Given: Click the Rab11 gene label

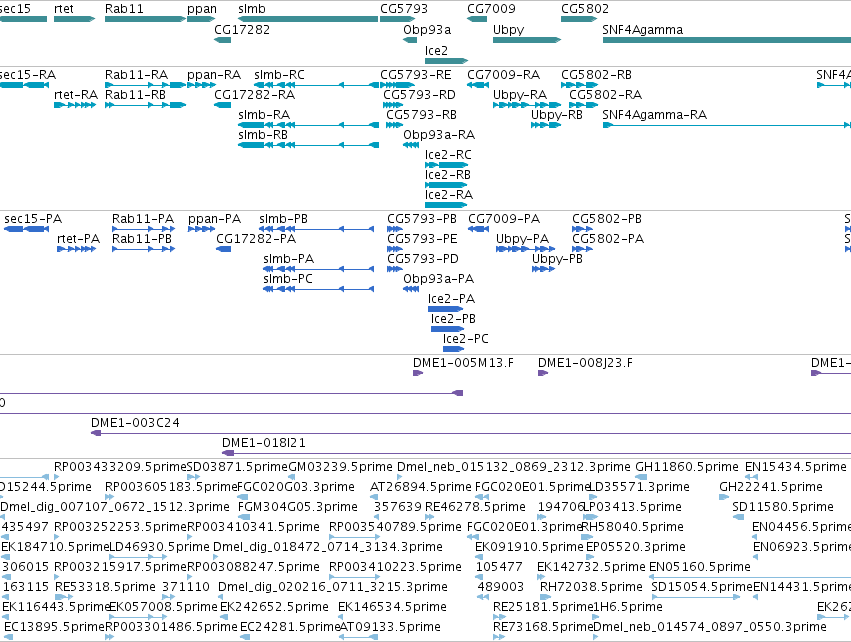Looking at the screenshot, I should [x=124, y=9].
